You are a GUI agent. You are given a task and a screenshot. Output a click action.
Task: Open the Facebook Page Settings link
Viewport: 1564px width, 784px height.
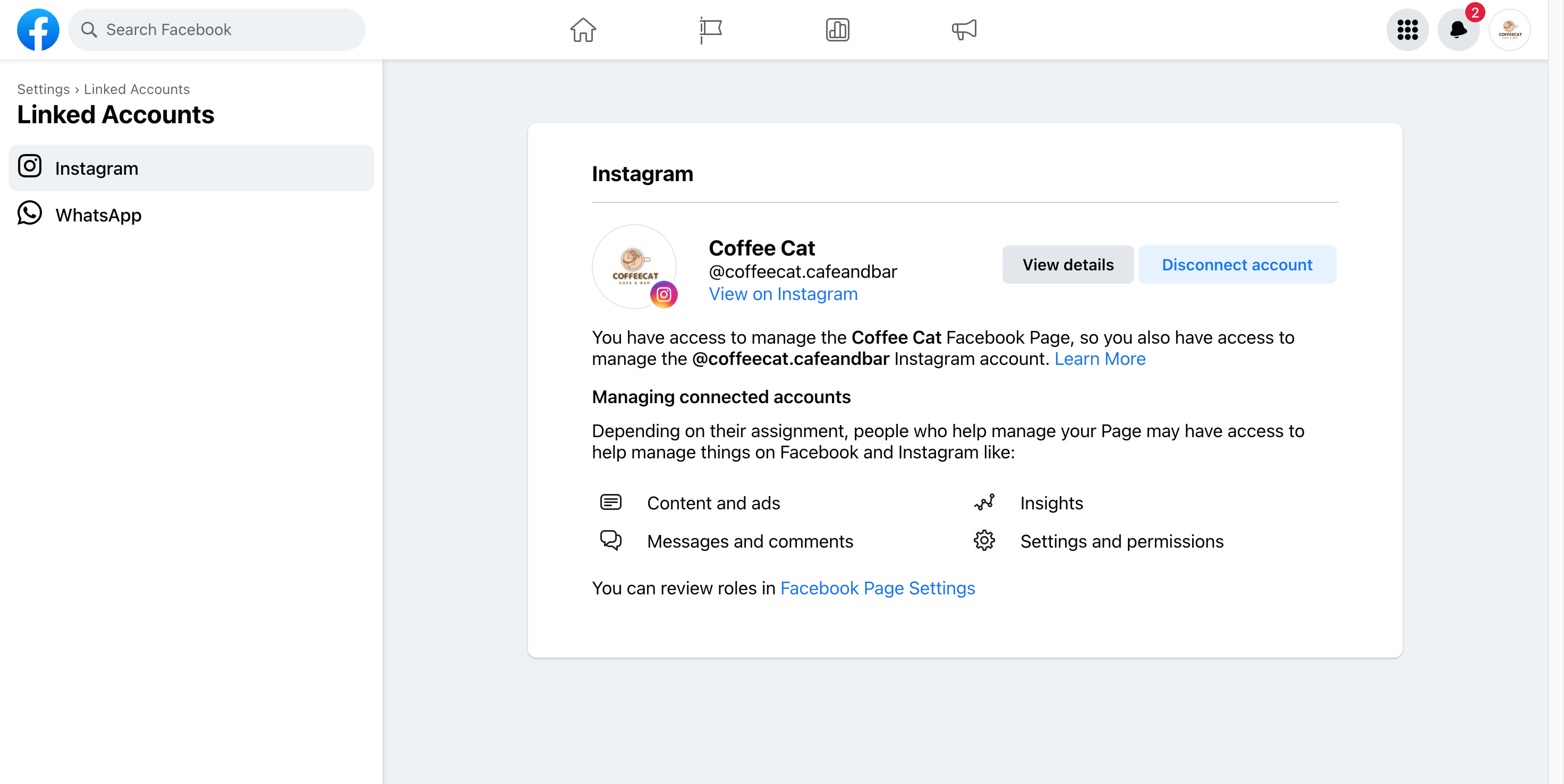tap(877, 588)
